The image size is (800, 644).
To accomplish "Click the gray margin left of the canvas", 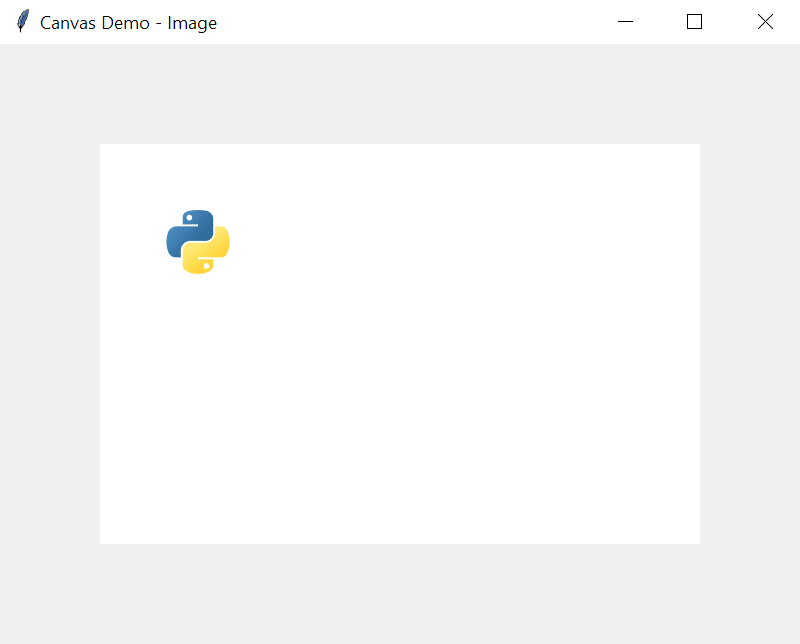I will point(50,343).
